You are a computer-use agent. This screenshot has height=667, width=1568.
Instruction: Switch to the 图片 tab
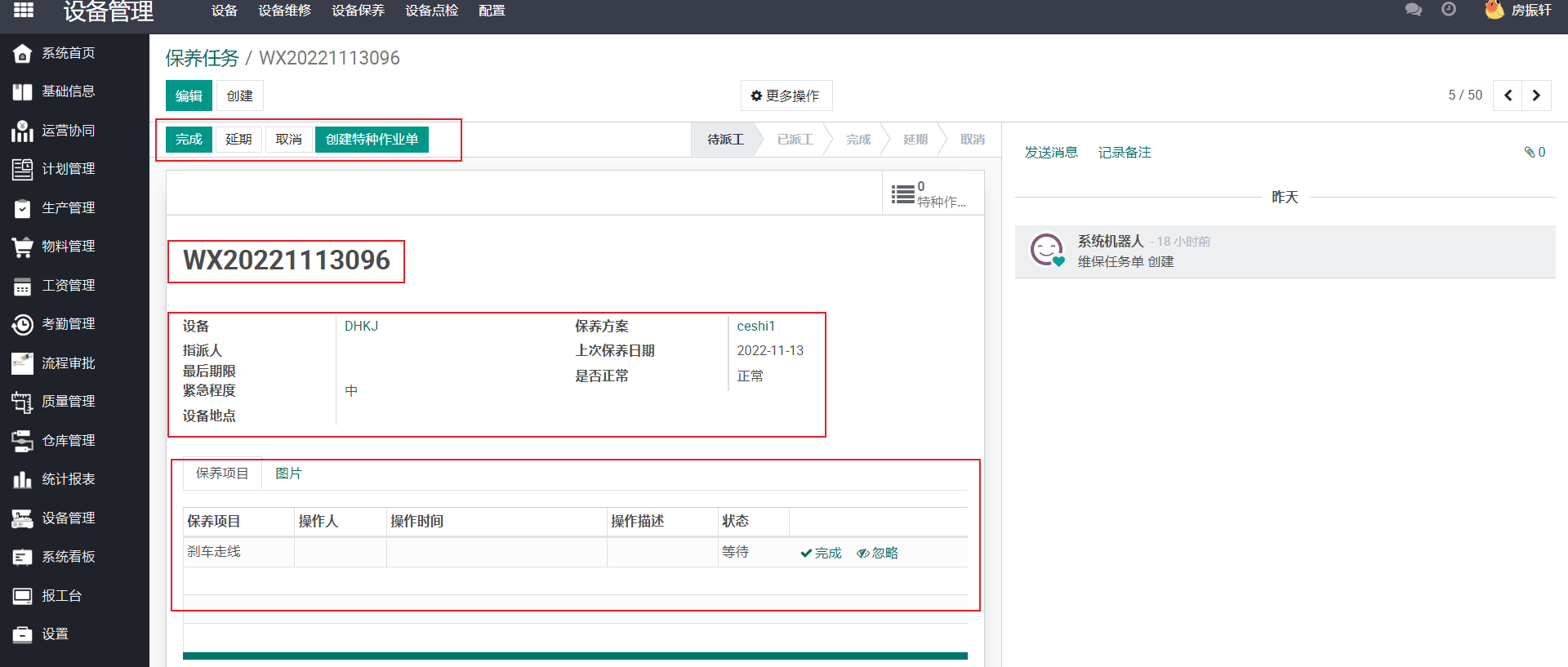pos(288,474)
